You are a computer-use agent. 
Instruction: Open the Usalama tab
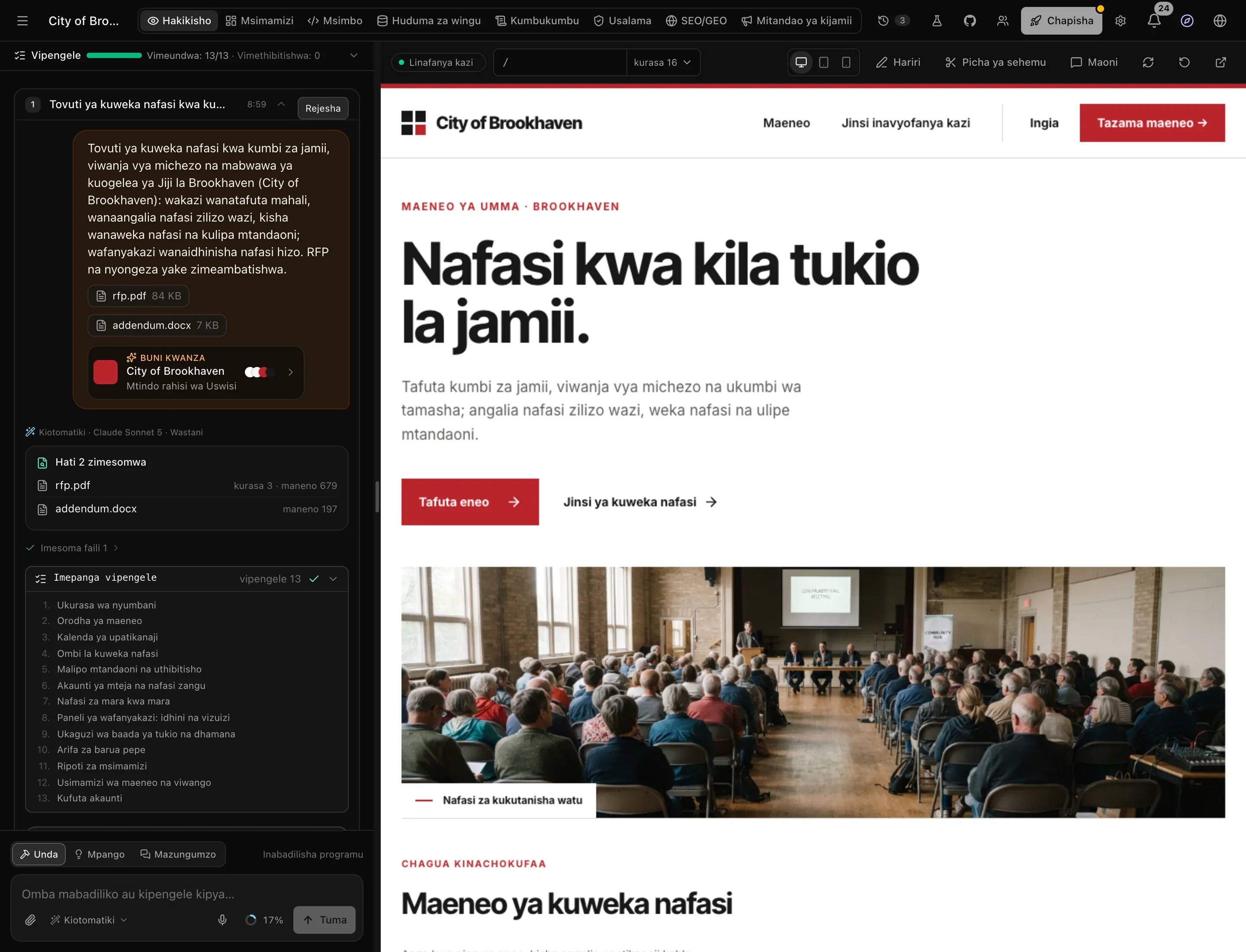(x=622, y=21)
